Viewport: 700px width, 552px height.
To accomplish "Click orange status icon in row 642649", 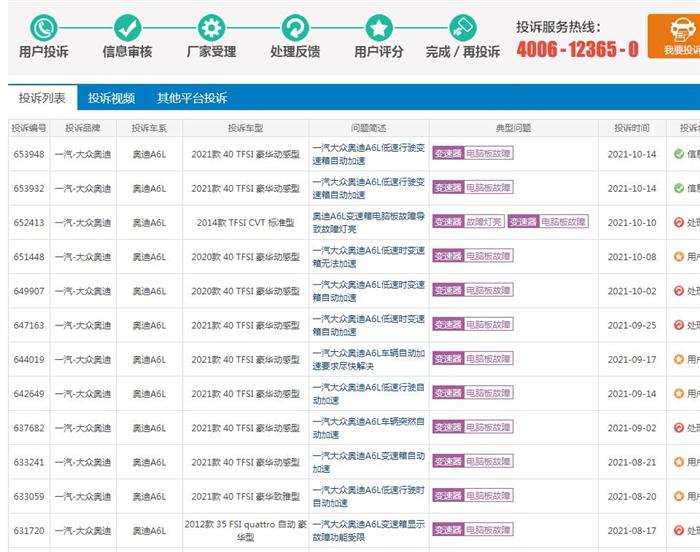I will [x=679, y=394].
